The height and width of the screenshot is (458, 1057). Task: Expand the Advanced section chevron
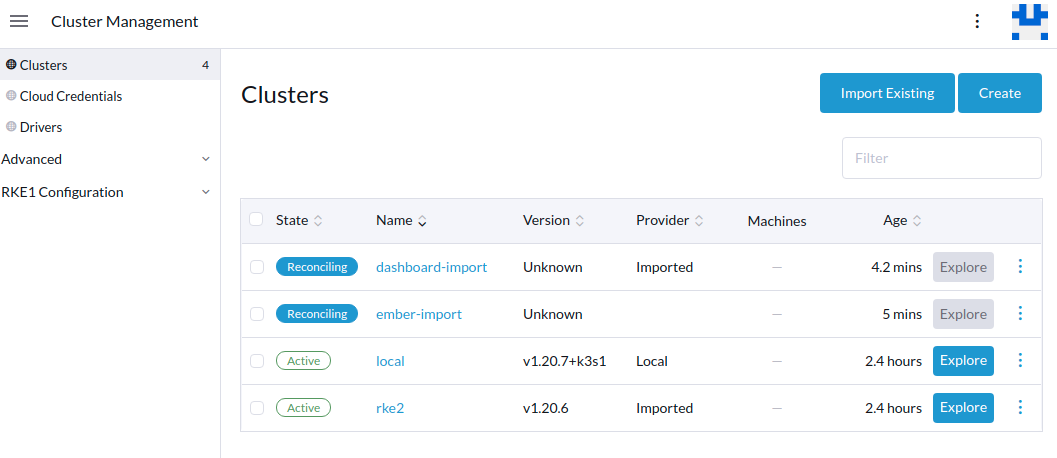206,159
